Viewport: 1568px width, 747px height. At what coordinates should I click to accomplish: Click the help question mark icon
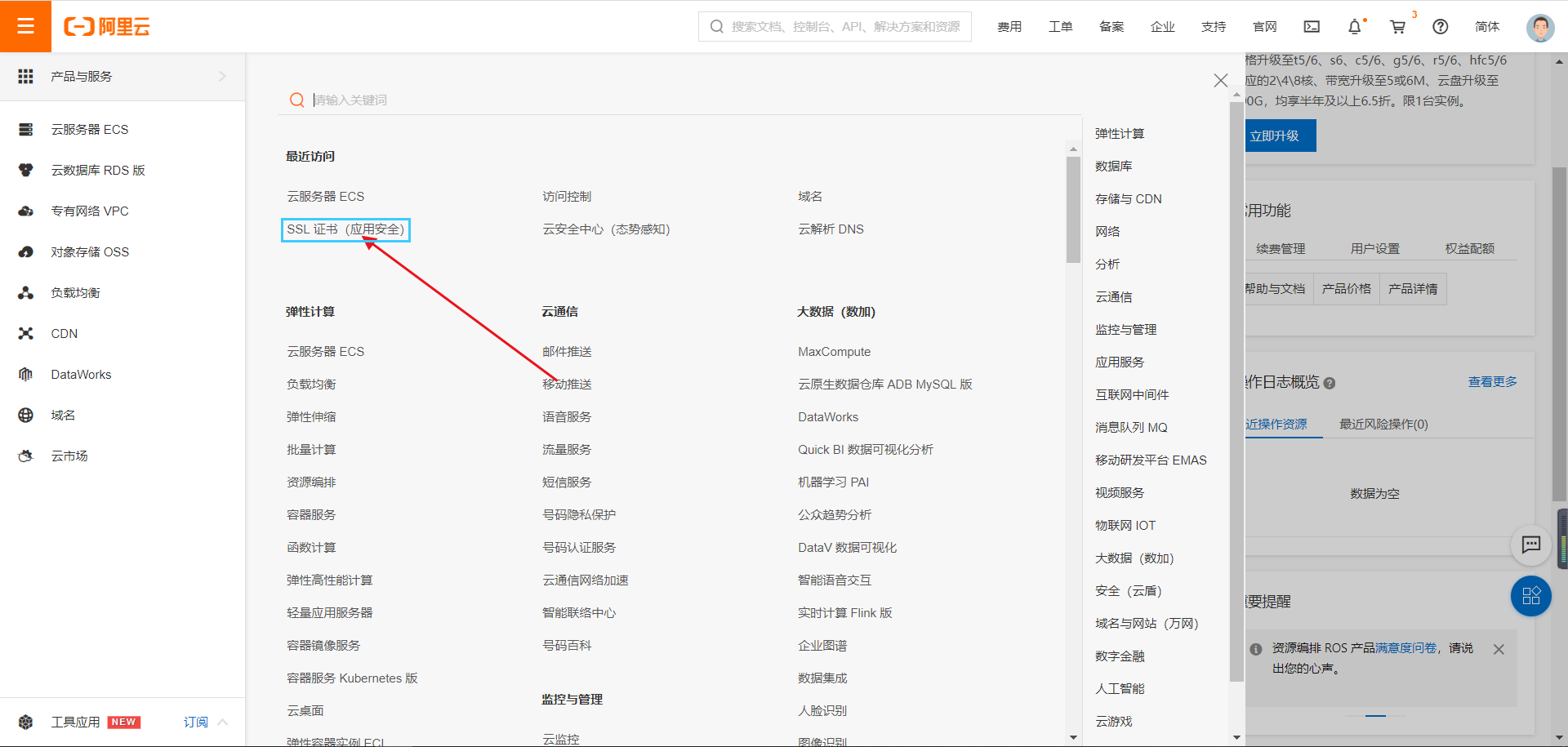coord(1441,27)
